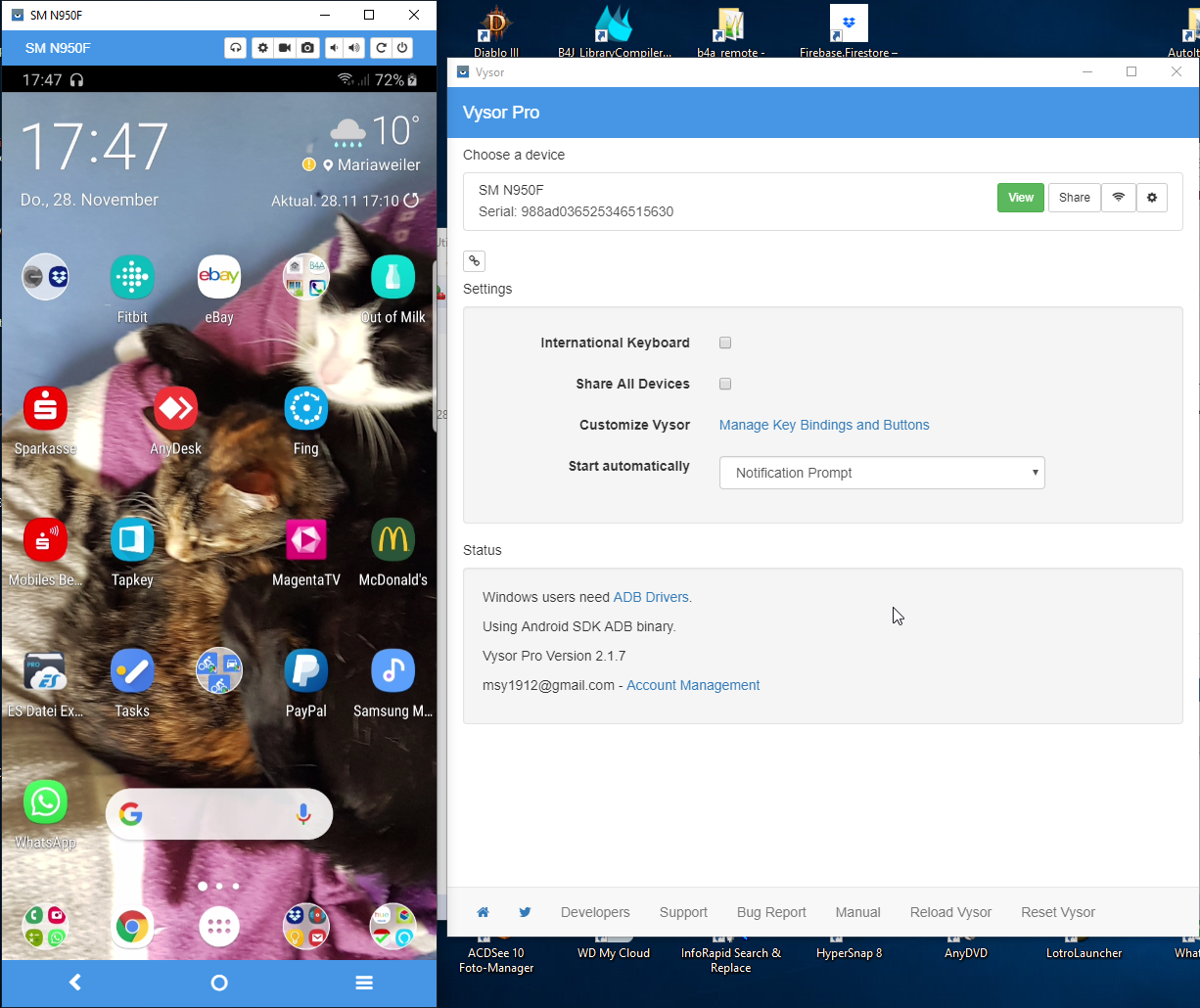Click the screenshot camera icon in Vysor toolbar
This screenshot has width=1200, height=1008.
(x=308, y=48)
